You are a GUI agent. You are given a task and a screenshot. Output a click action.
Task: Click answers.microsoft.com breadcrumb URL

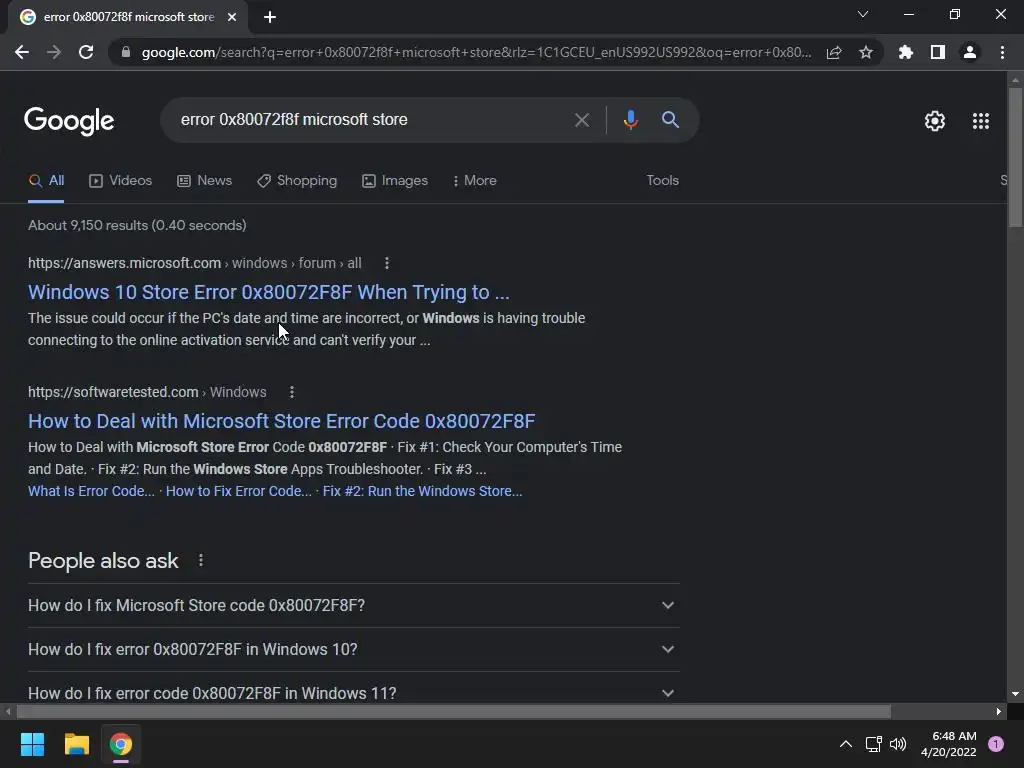[195, 263]
